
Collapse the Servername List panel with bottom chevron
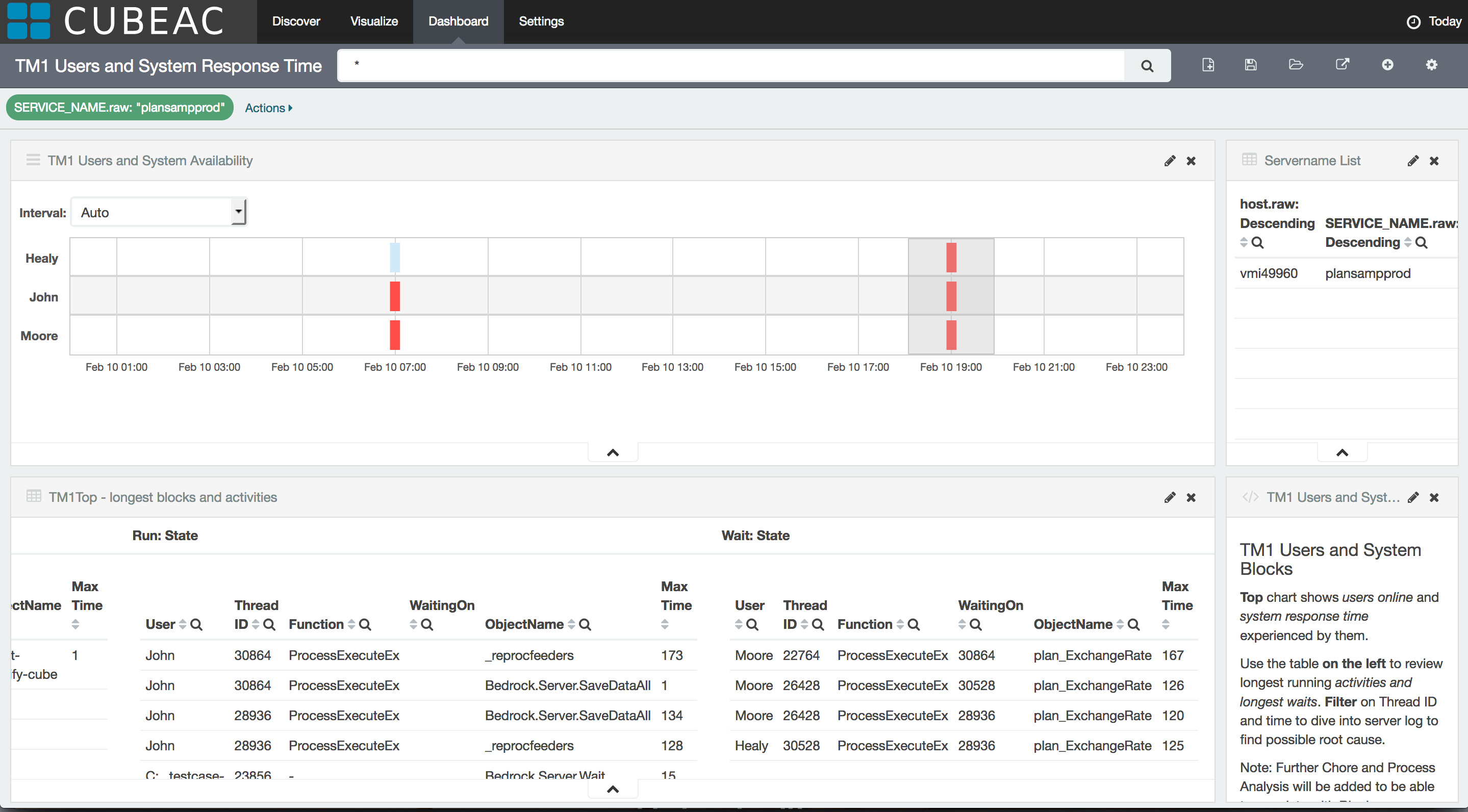click(1342, 452)
